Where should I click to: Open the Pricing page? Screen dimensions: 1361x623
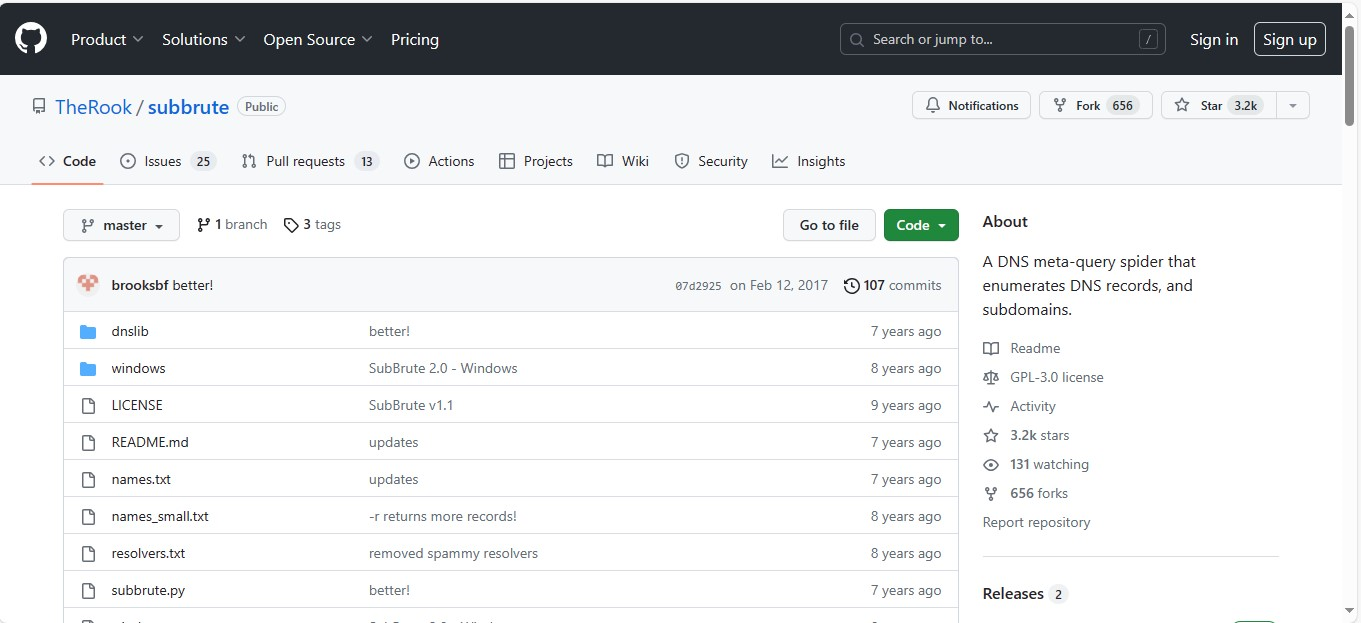click(x=415, y=39)
